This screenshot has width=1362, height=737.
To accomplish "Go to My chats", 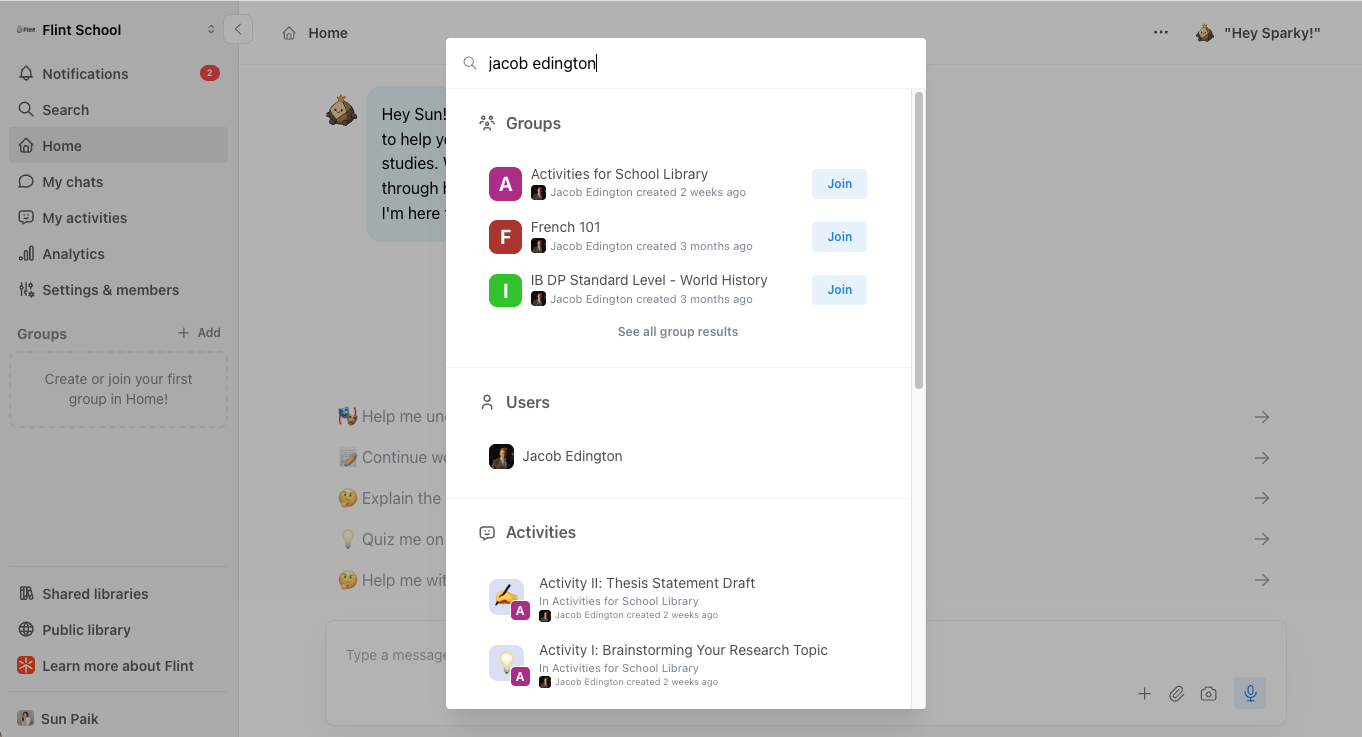I will tap(118, 182).
